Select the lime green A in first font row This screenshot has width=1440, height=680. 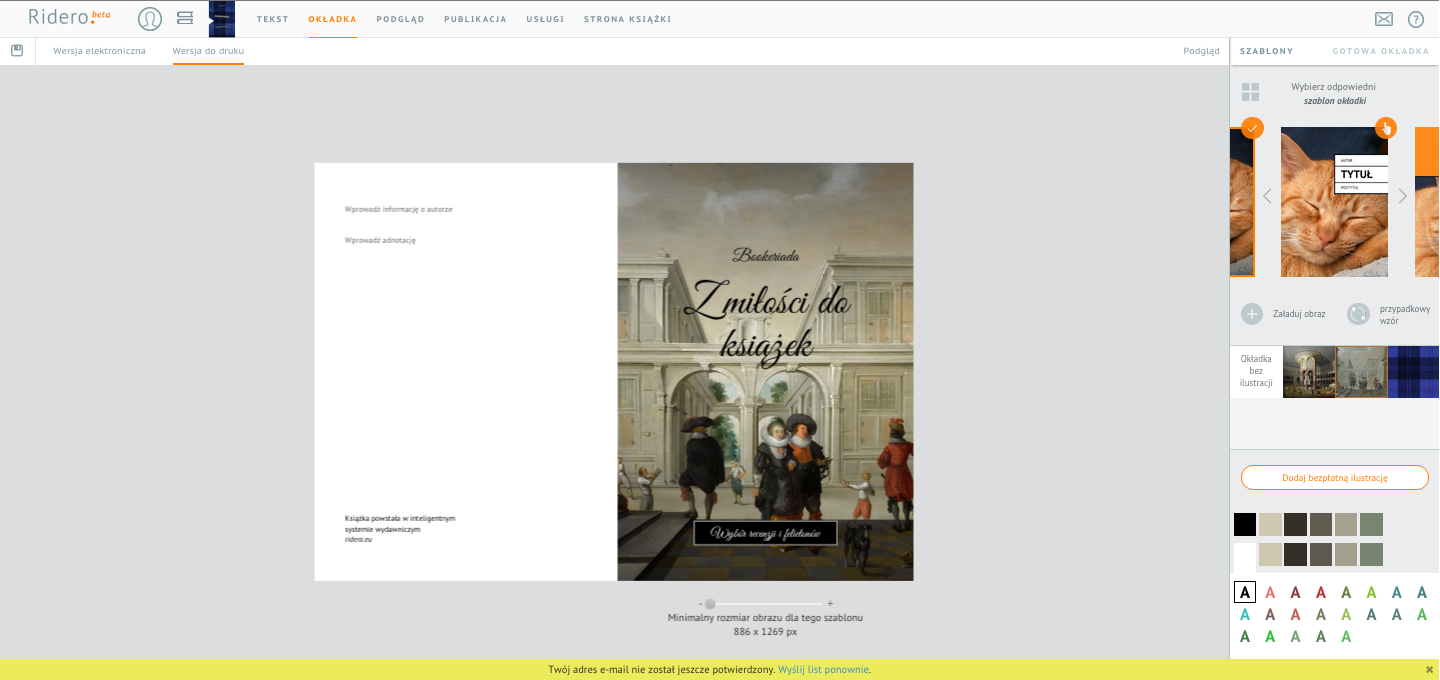click(1371, 592)
